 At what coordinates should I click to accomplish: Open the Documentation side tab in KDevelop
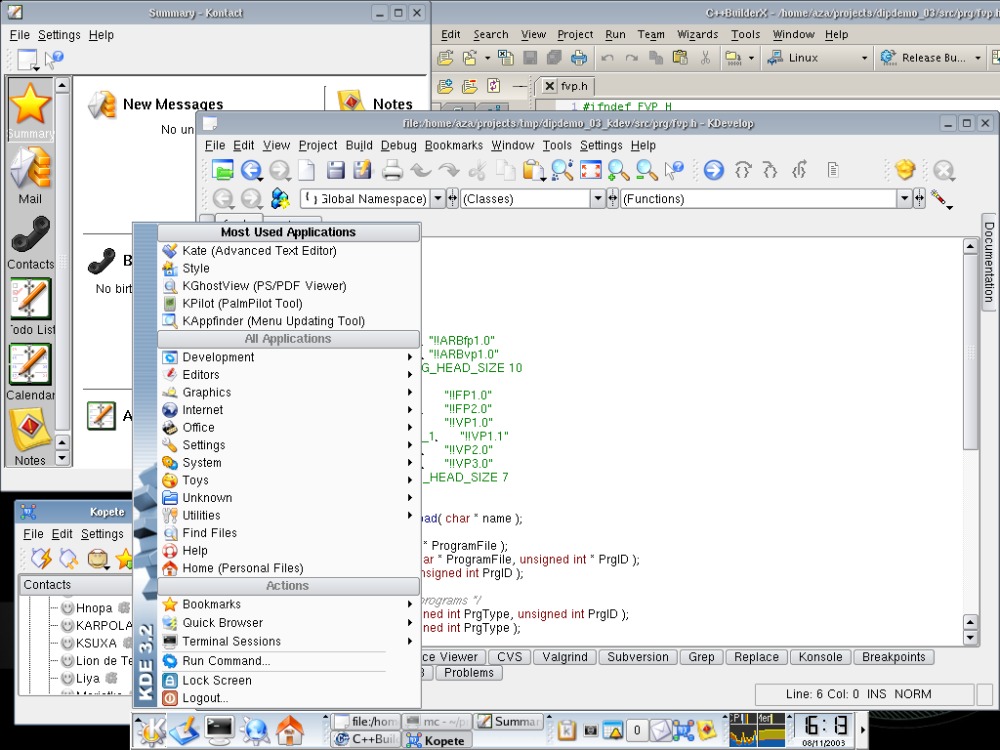coord(989,261)
